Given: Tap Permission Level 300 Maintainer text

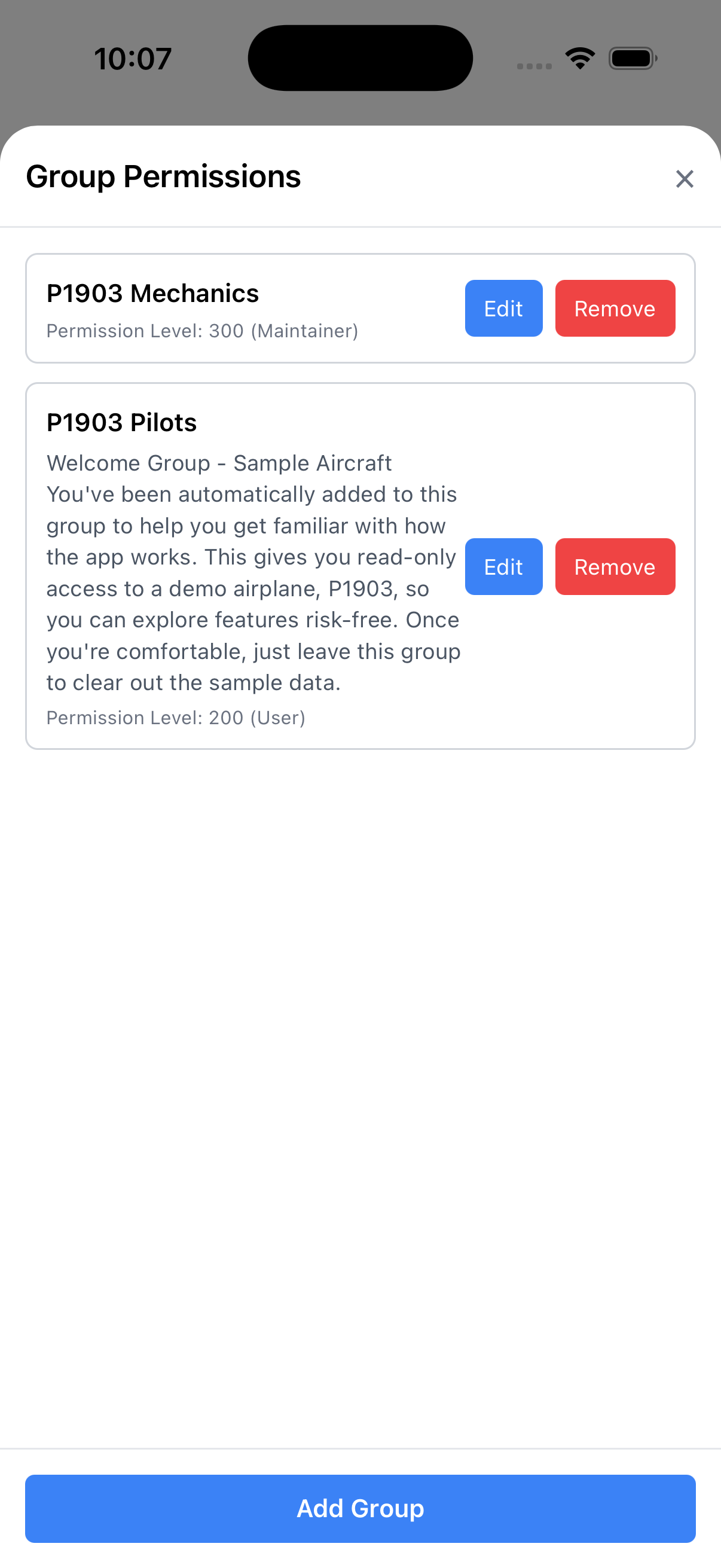Looking at the screenshot, I should click(x=202, y=331).
